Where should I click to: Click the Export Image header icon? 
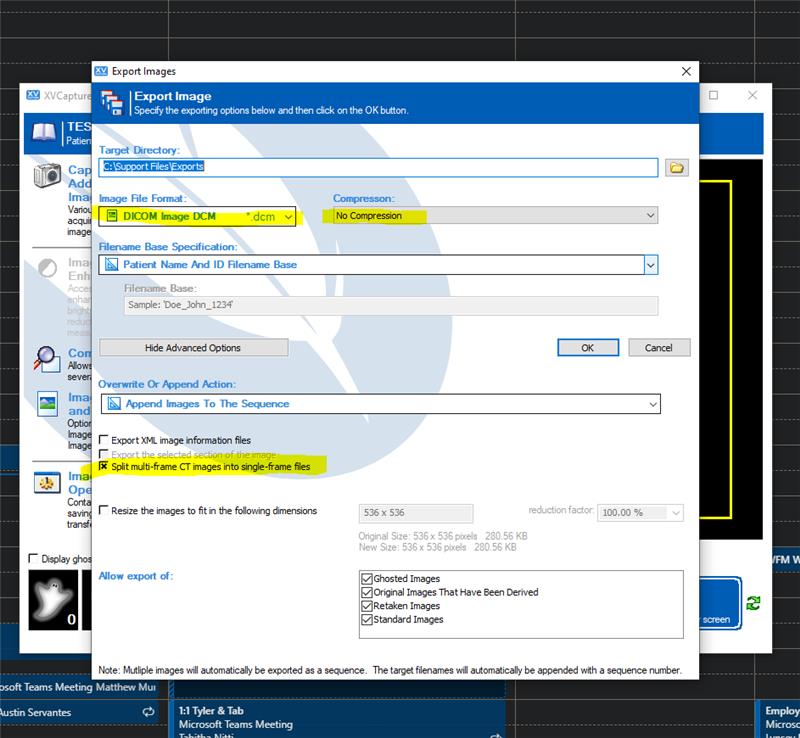112,103
